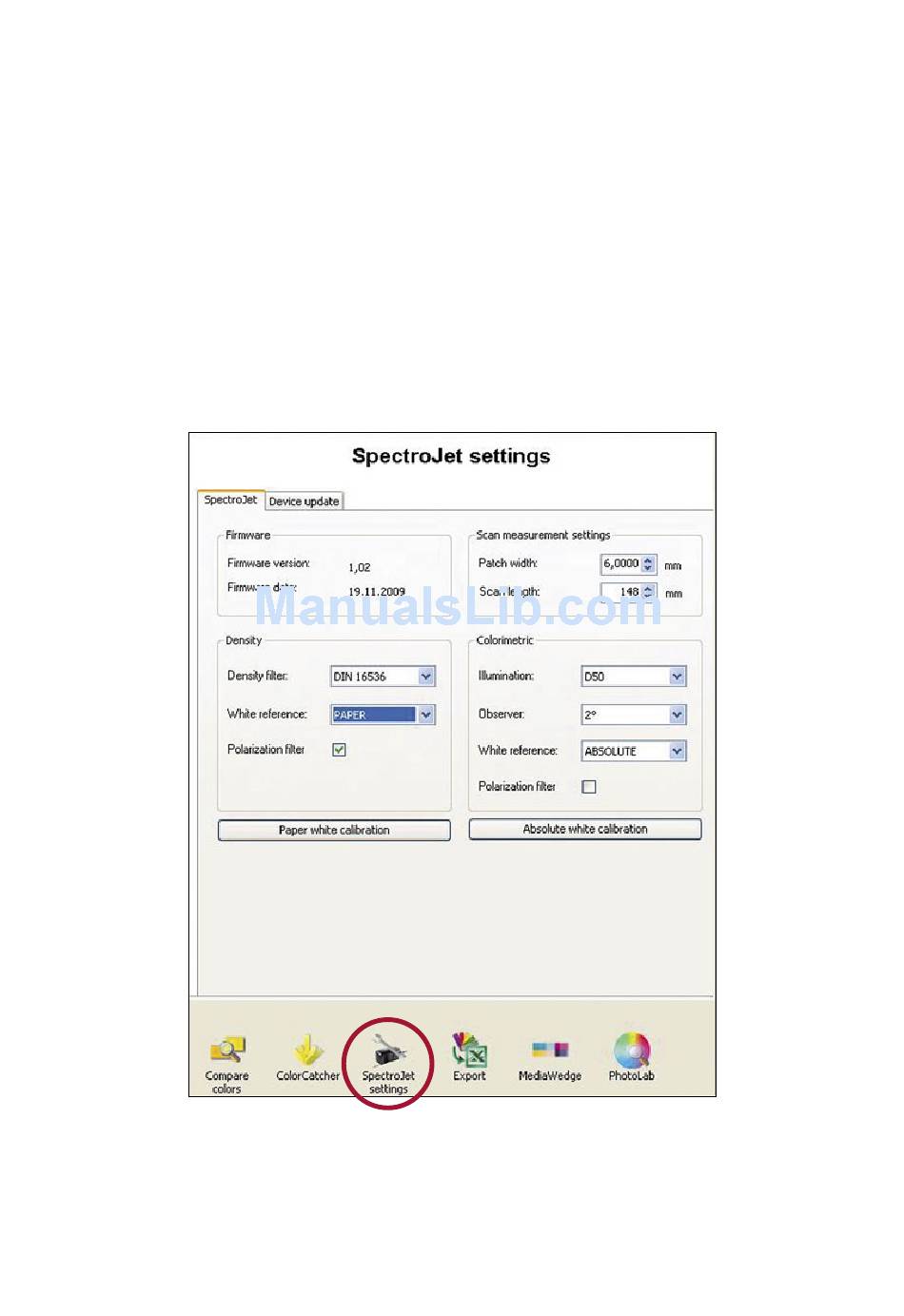Click the Firmware version label

tap(268, 563)
